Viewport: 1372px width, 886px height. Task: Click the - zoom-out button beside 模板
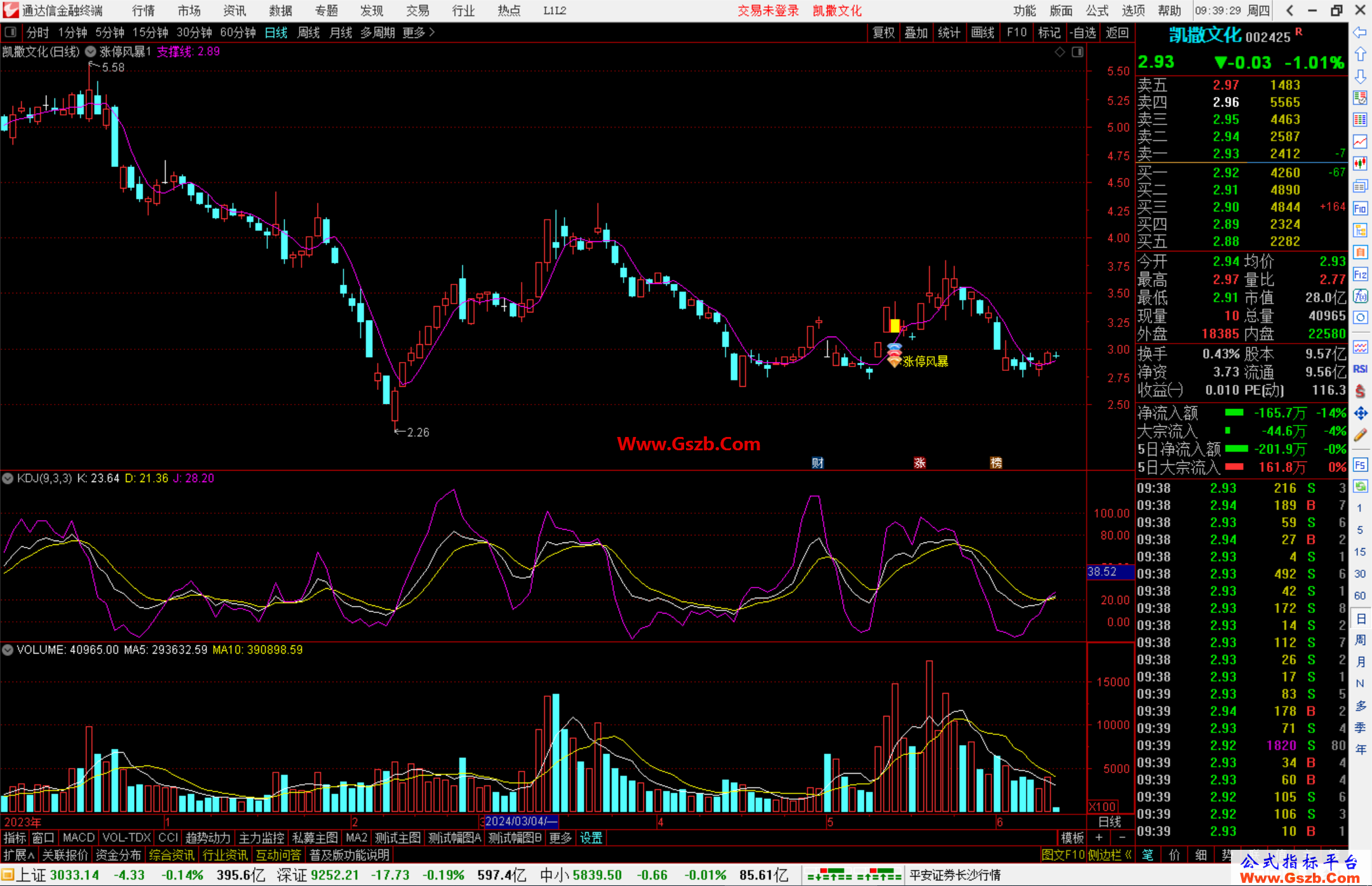[x=1122, y=838]
